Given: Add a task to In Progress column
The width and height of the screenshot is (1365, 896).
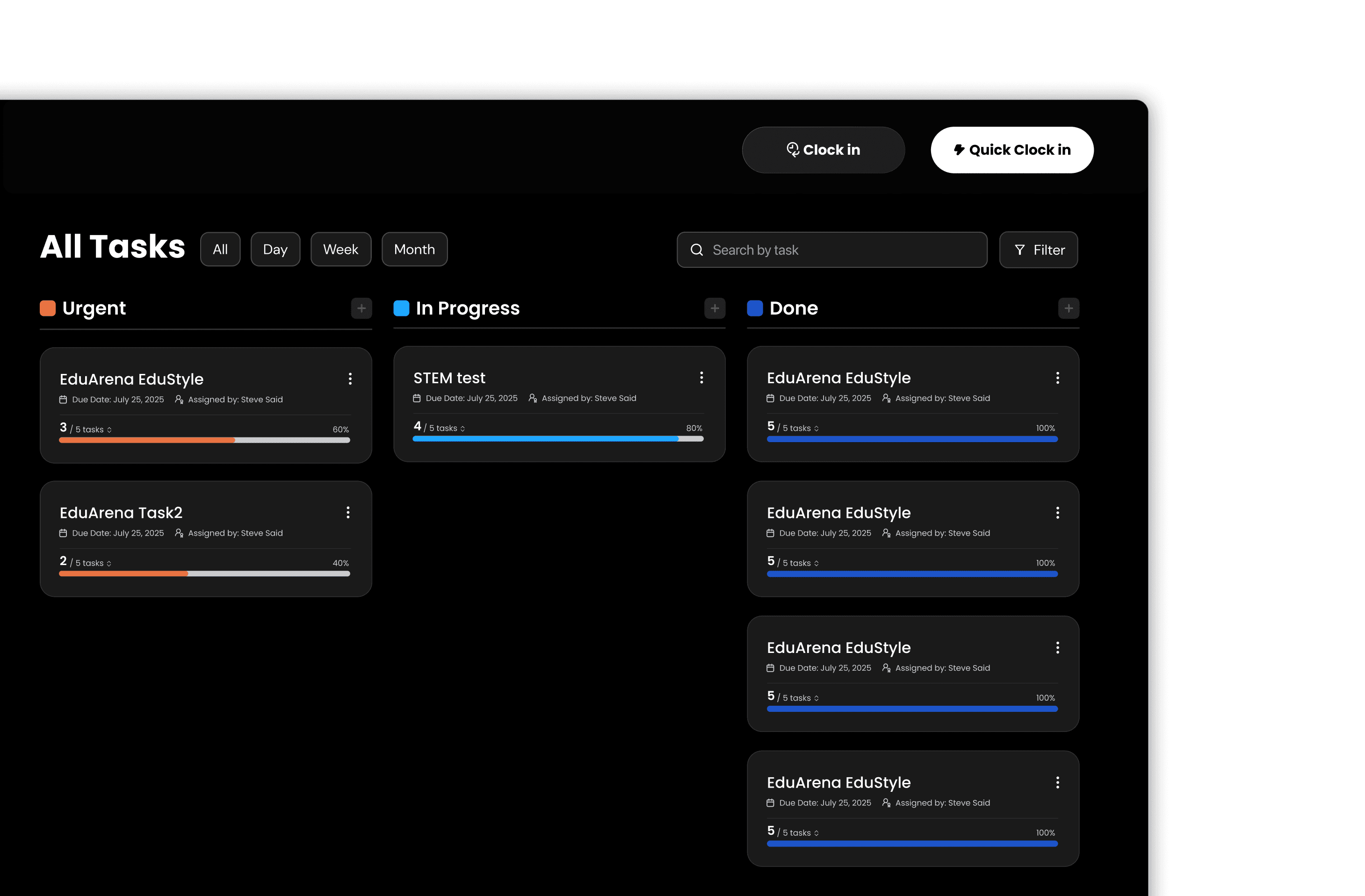Looking at the screenshot, I should point(715,308).
